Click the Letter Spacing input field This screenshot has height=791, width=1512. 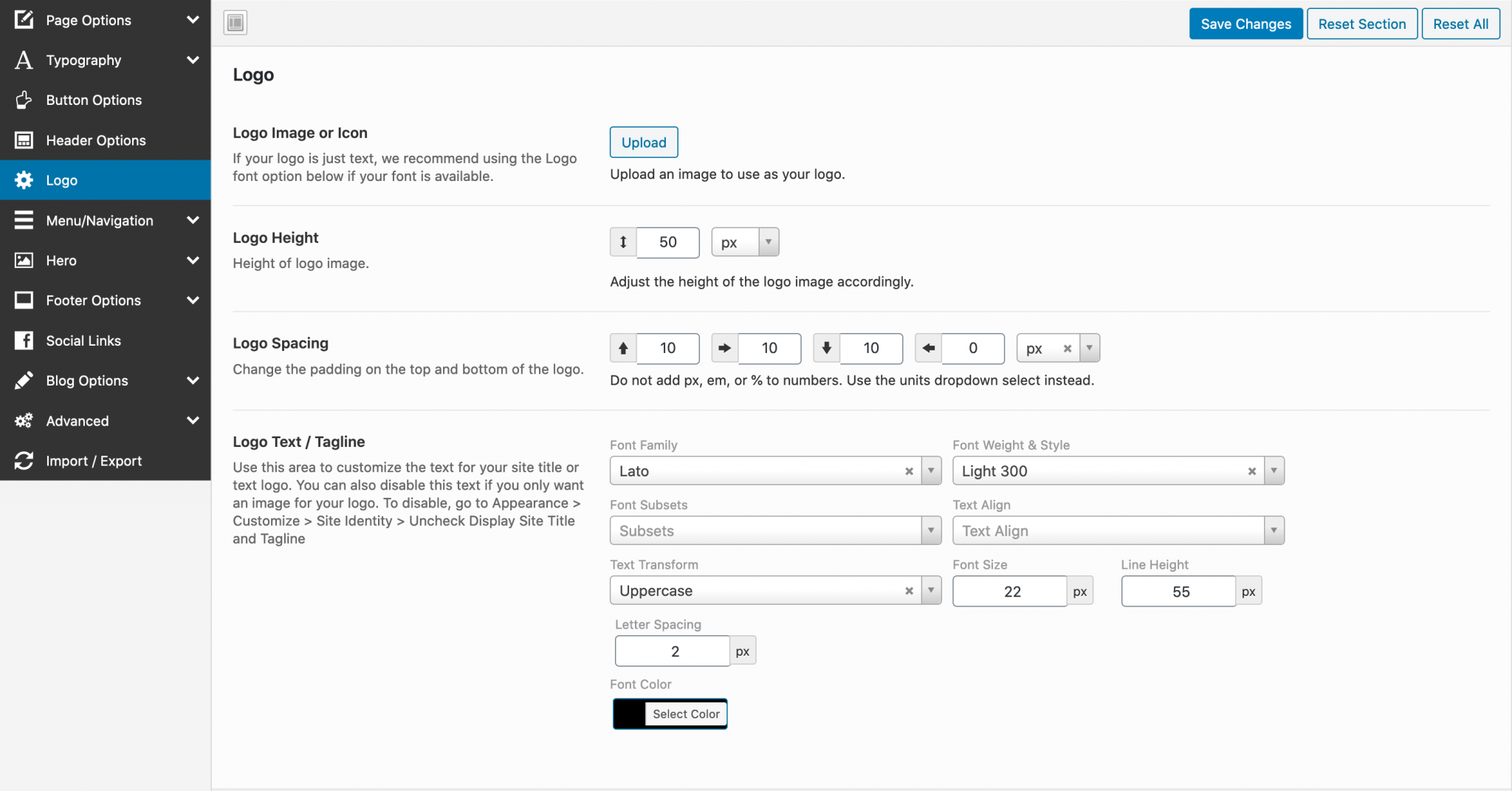pos(673,651)
